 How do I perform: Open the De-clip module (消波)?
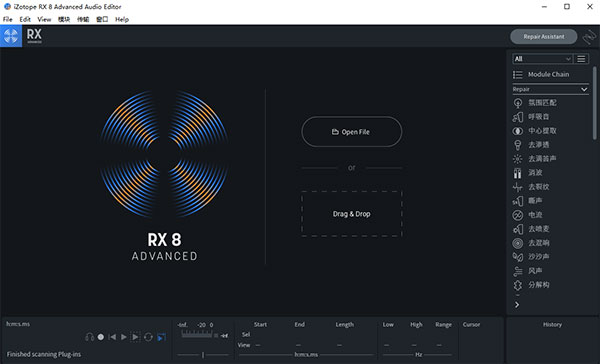point(528,173)
